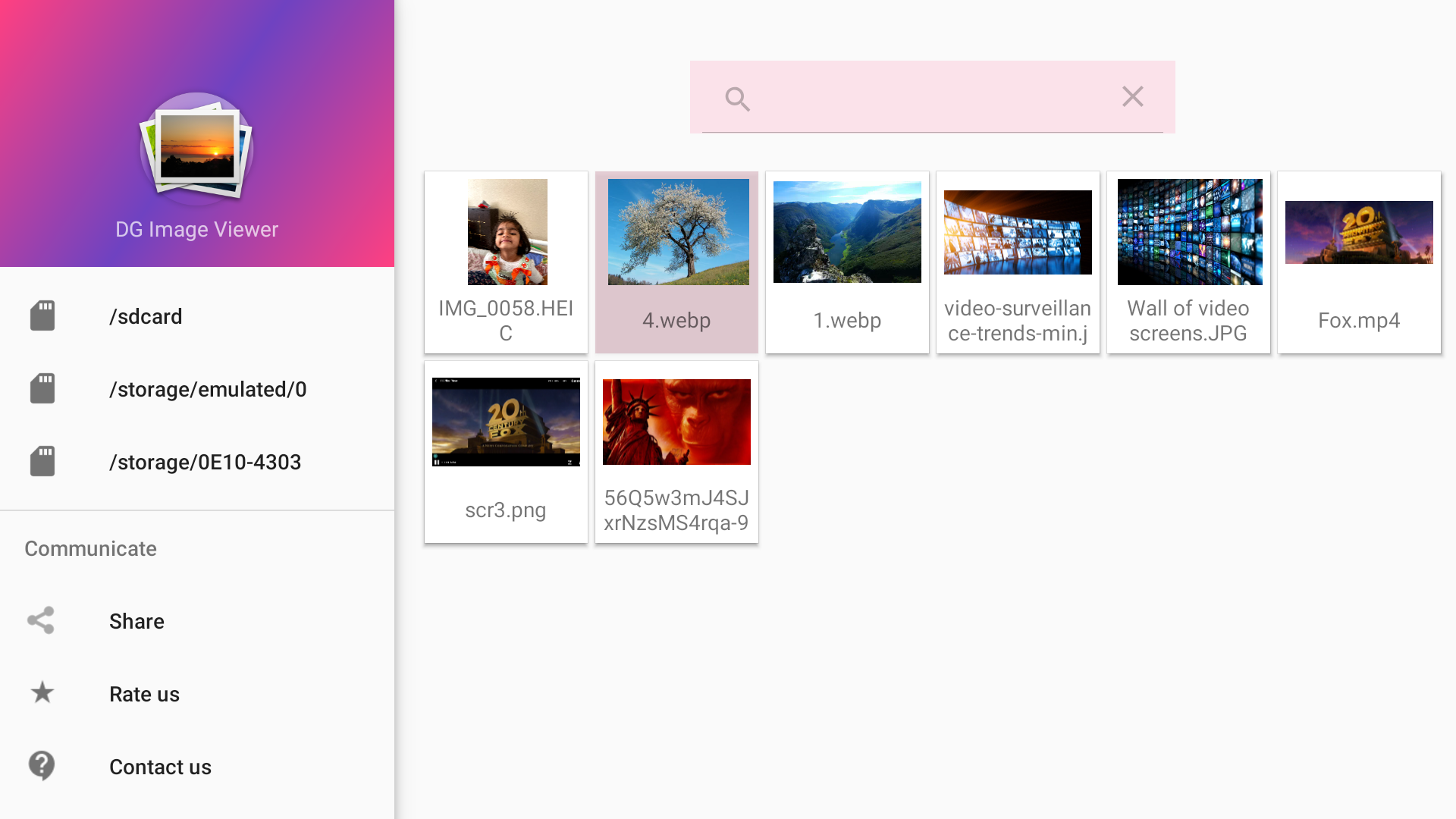This screenshot has height=819, width=1456.
Task: Click the search magnifier icon
Action: pyautogui.click(x=737, y=99)
